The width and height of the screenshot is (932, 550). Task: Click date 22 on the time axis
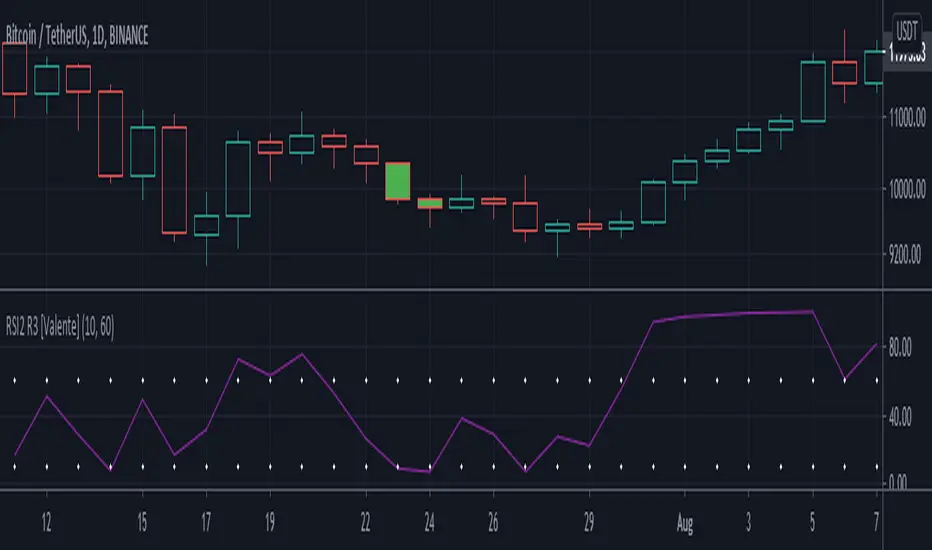[x=366, y=521]
